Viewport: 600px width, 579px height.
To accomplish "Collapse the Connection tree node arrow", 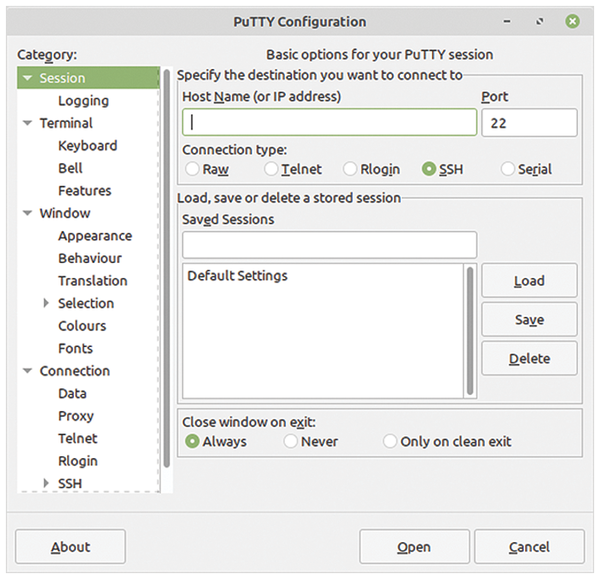I will (27, 371).
